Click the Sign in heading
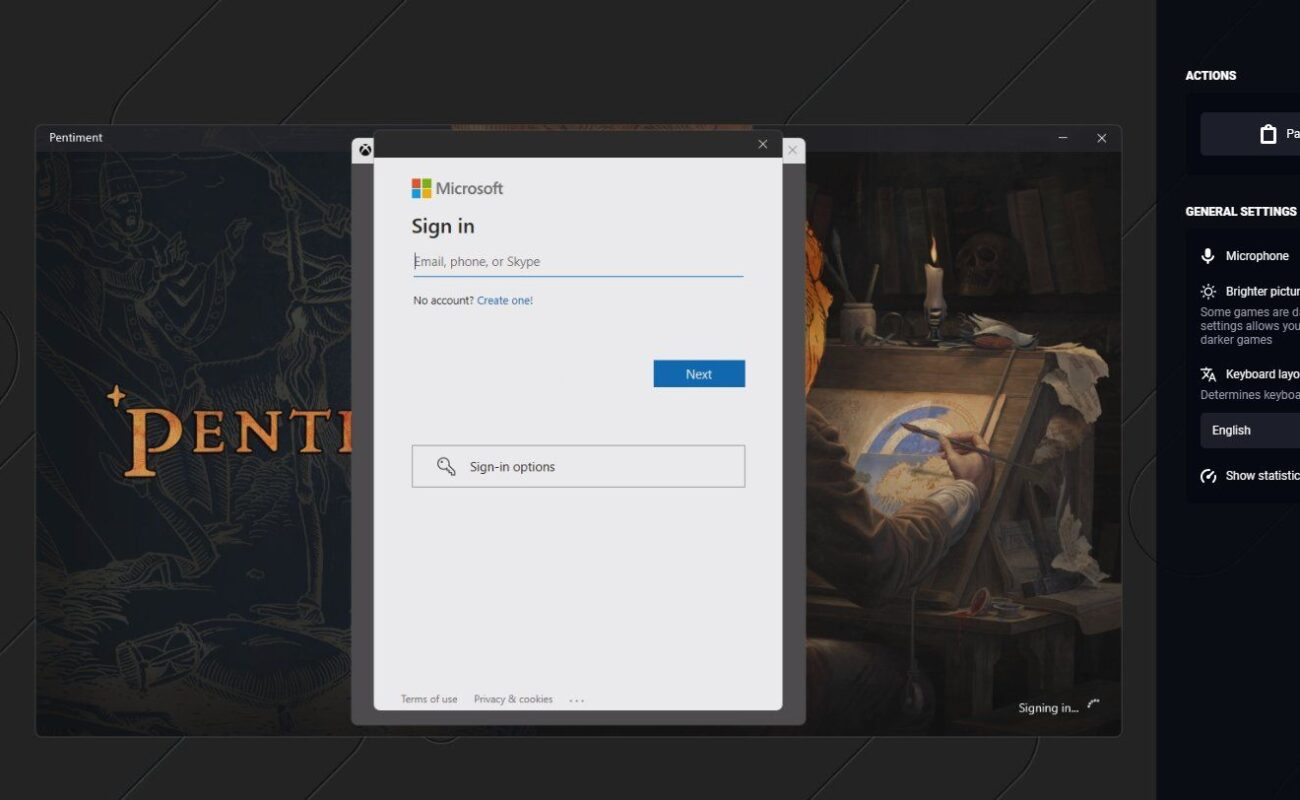The width and height of the screenshot is (1300, 800). coord(443,226)
